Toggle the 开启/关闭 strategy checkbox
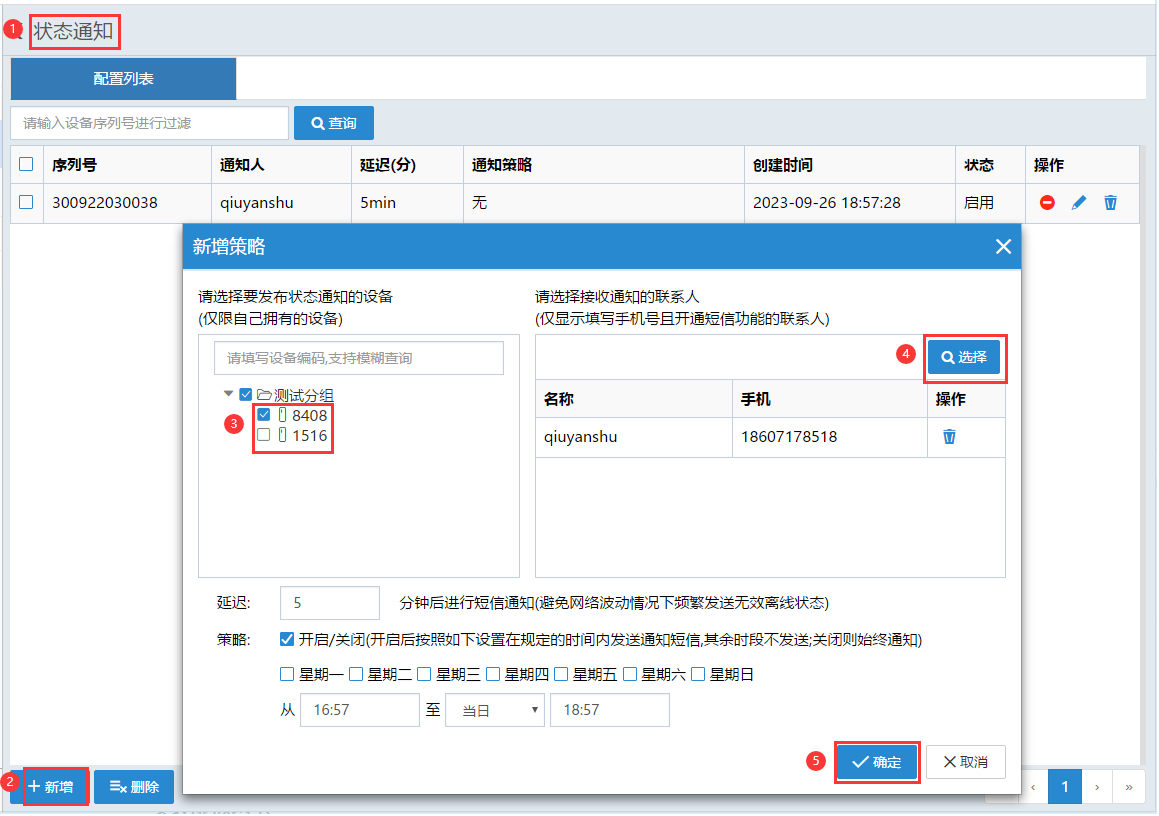The image size is (1159, 816). coord(287,639)
